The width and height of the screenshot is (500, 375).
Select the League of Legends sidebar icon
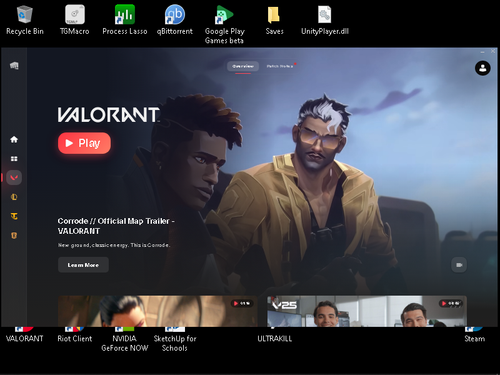click(x=14, y=197)
